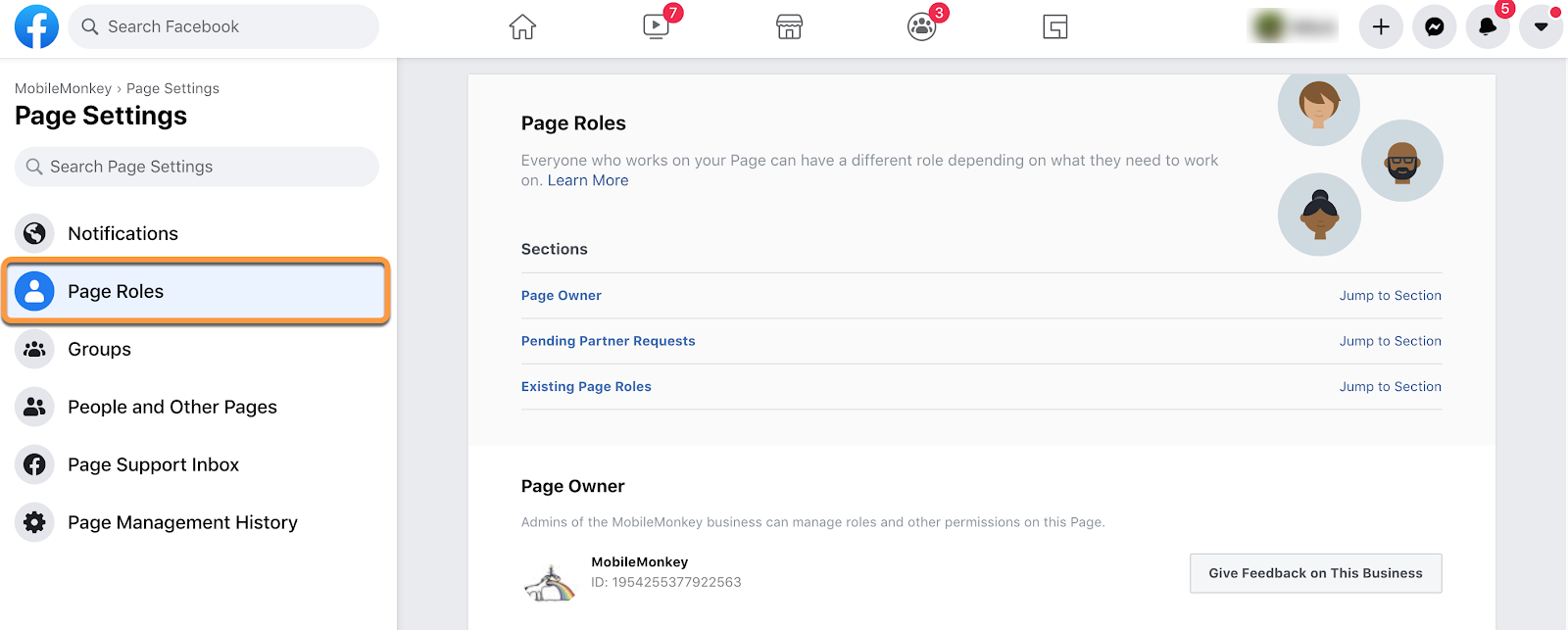Focus the Search Facebook field
This screenshot has width=1568, height=630.
point(223,26)
